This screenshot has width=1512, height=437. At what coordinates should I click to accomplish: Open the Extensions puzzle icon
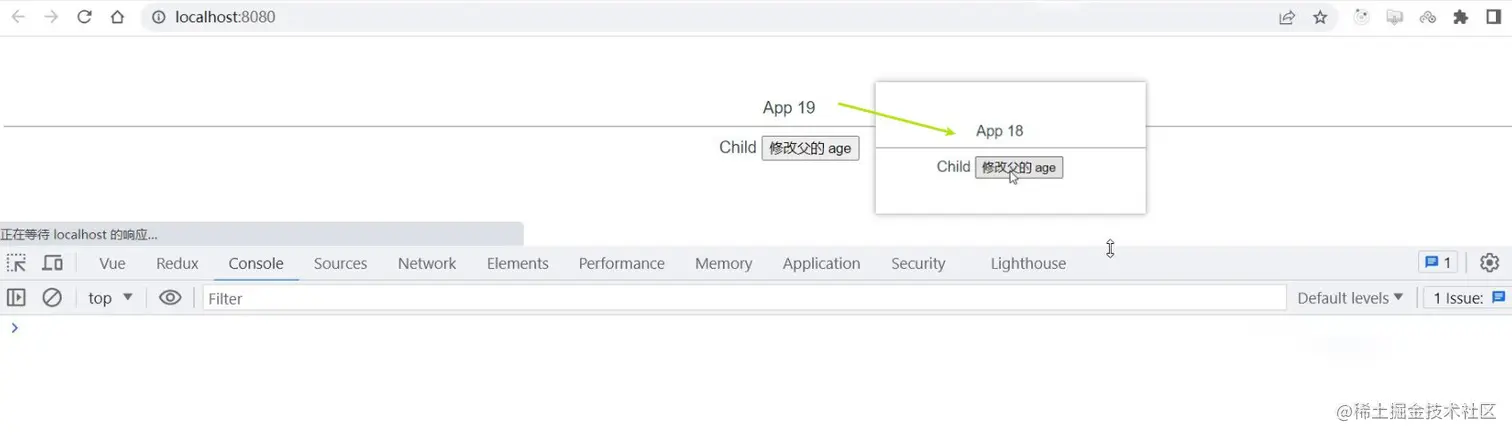pyautogui.click(x=1461, y=17)
